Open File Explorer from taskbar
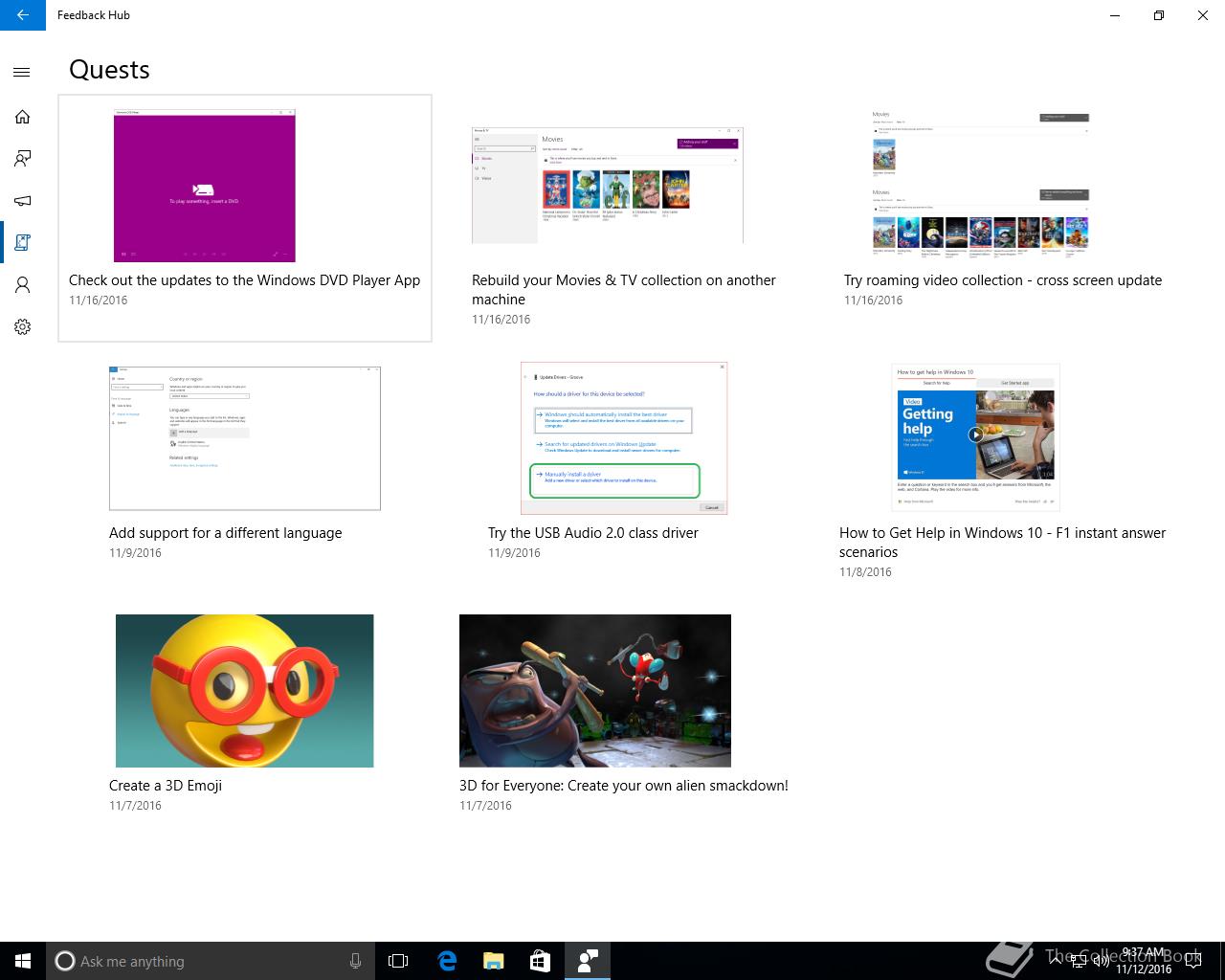Viewport: 1225px width, 980px height. tap(493, 961)
